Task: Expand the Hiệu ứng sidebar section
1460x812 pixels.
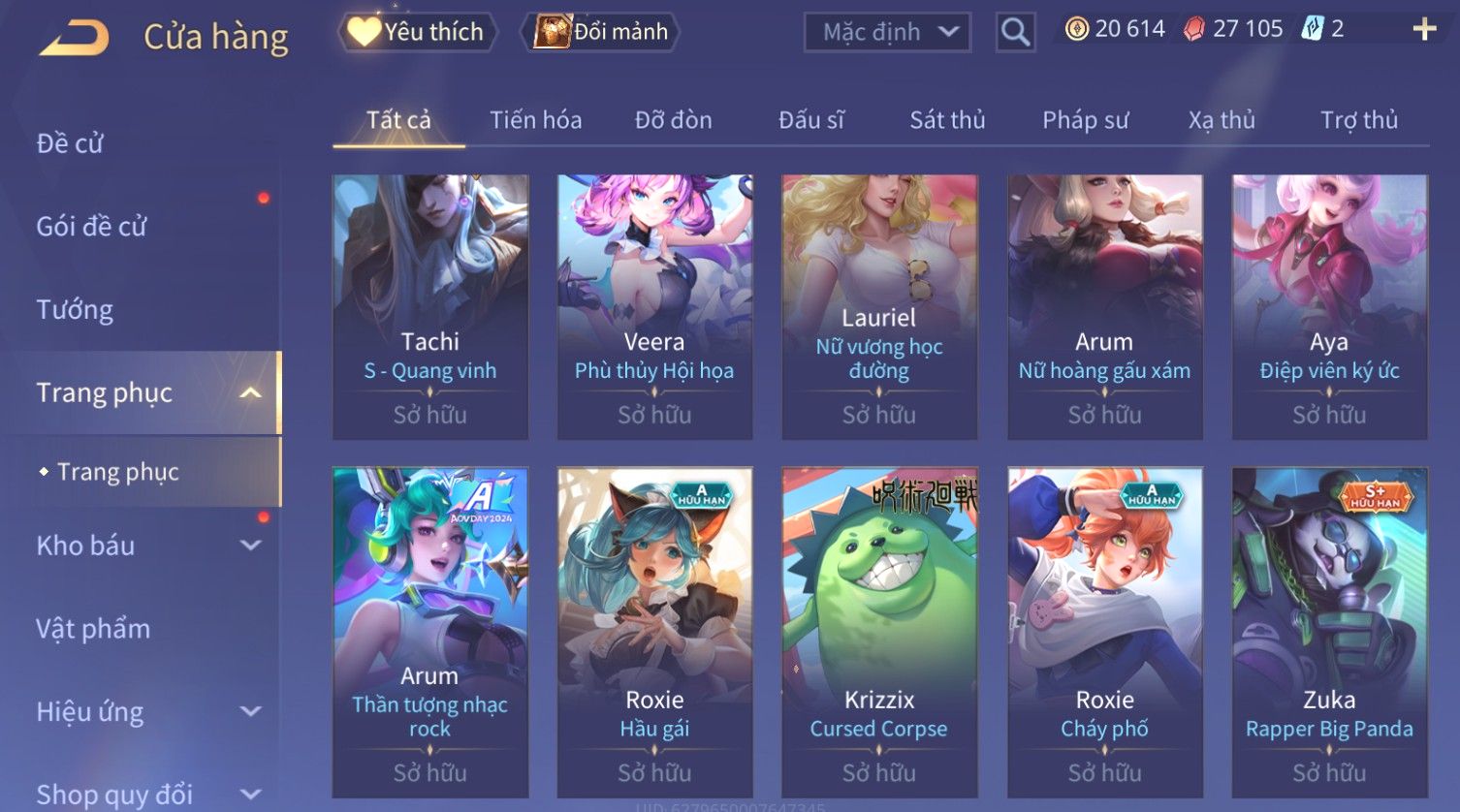Action: 250,711
